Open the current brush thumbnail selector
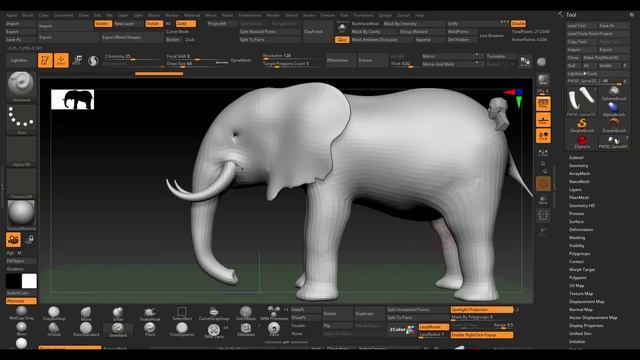 pos(21,85)
